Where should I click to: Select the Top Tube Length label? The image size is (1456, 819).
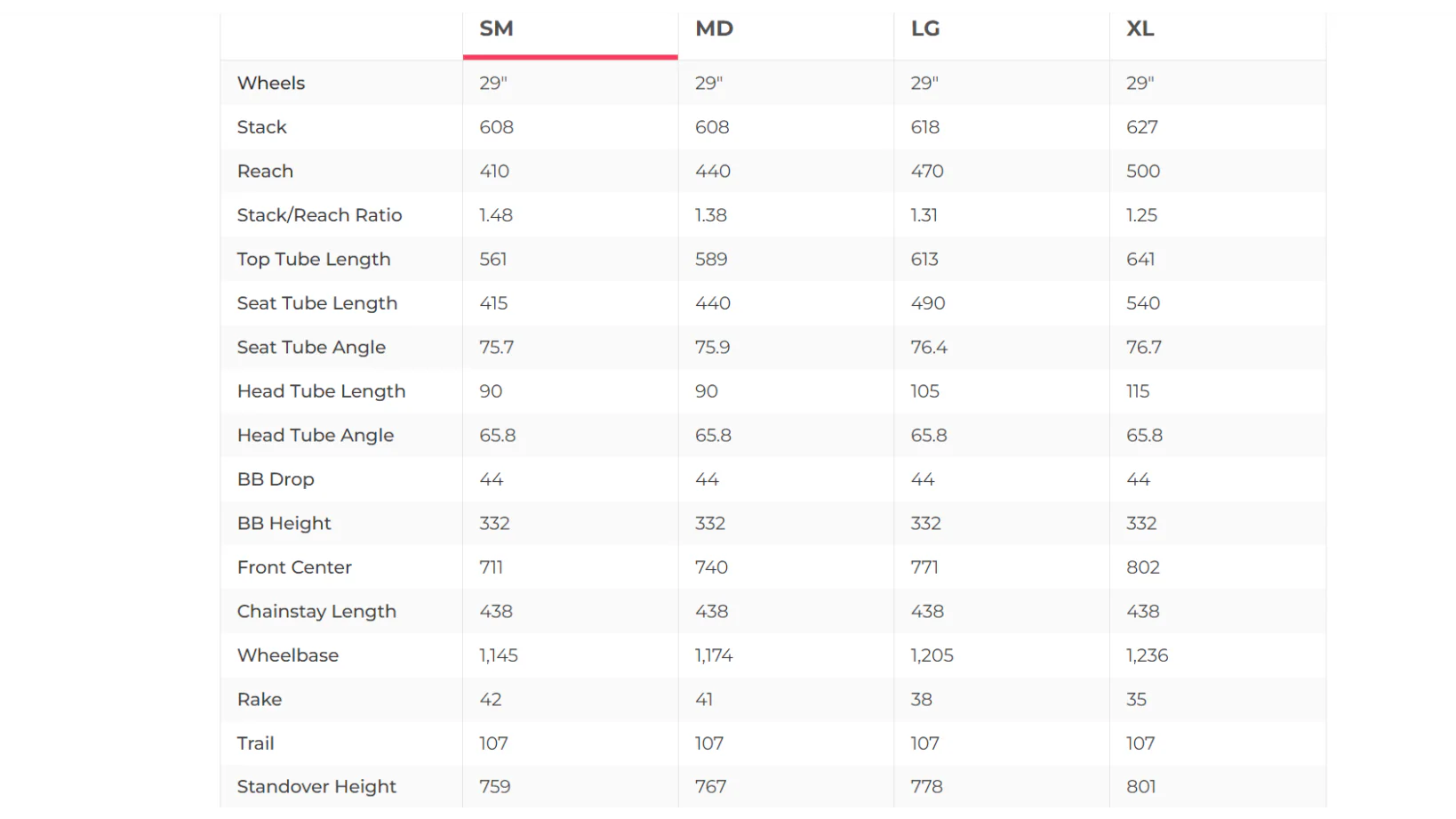pos(314,259)
